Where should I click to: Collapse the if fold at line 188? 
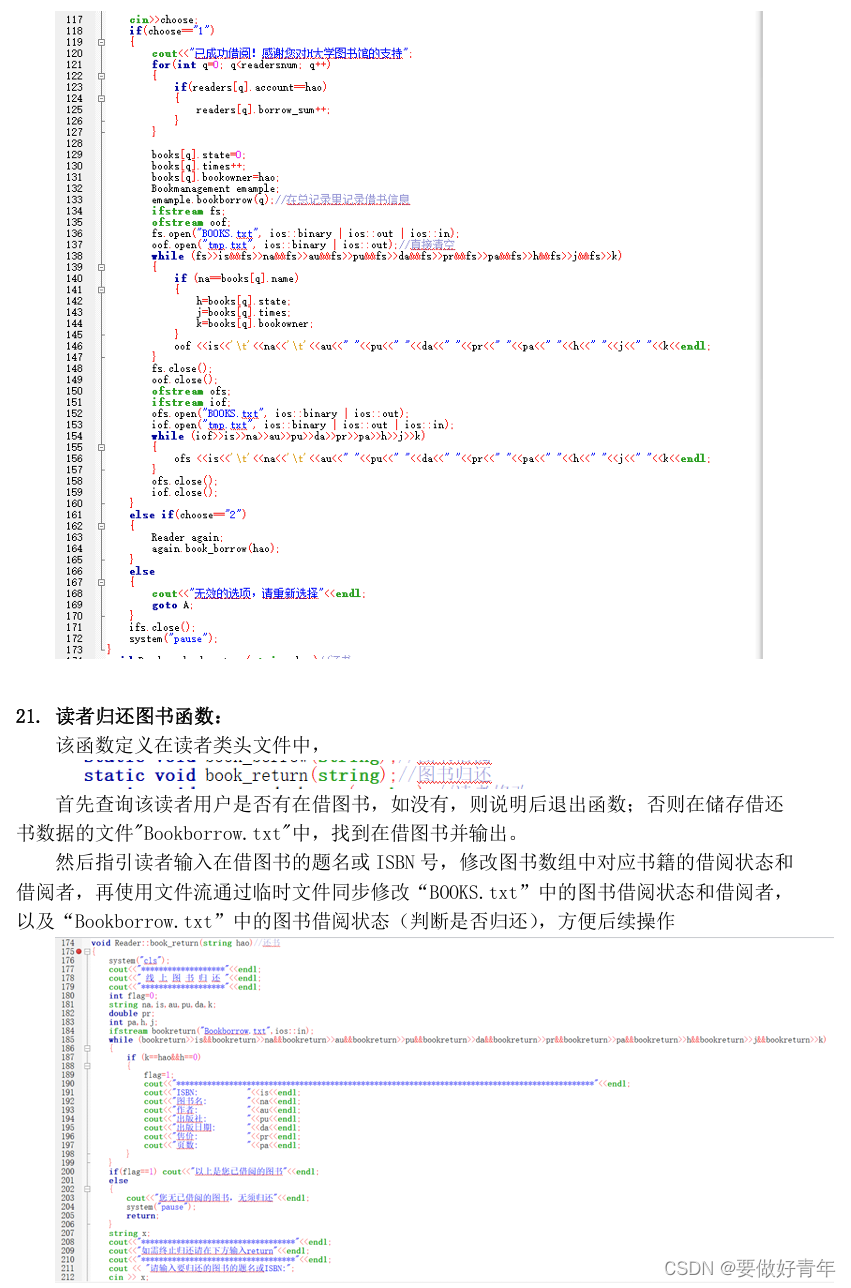point(86,1066)
